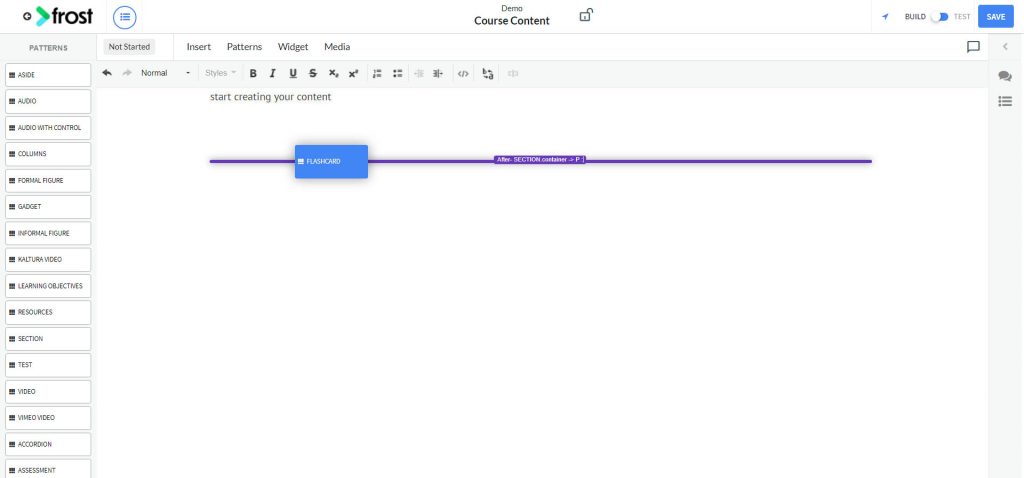Screen dimensions: 1024x478
Task: Open the chat bubbles icon in right sidebar
Action: click(x=1005, y=76)
